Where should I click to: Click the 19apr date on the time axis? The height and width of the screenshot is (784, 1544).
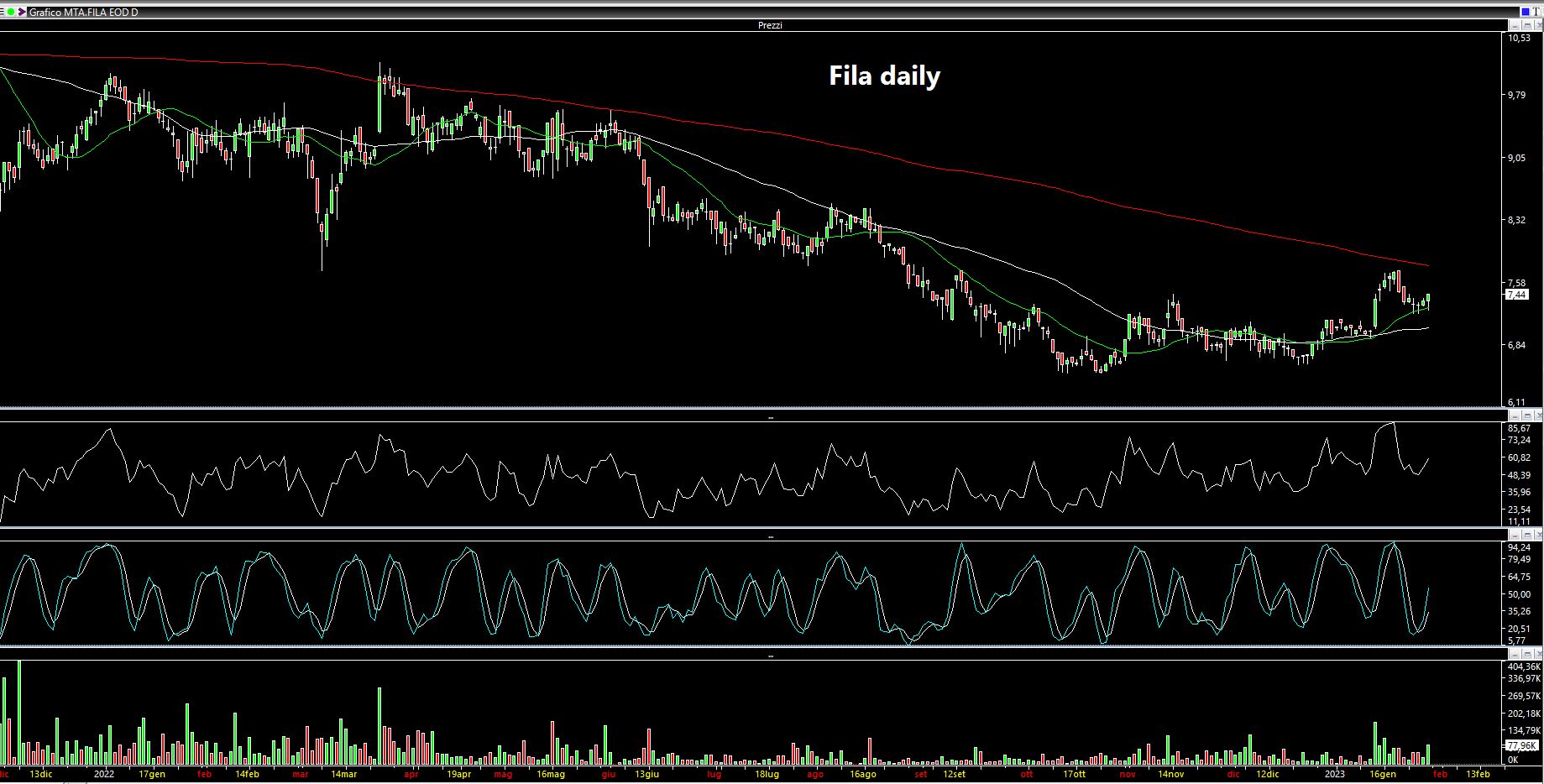pyautogui.click(x=458, y=774)
